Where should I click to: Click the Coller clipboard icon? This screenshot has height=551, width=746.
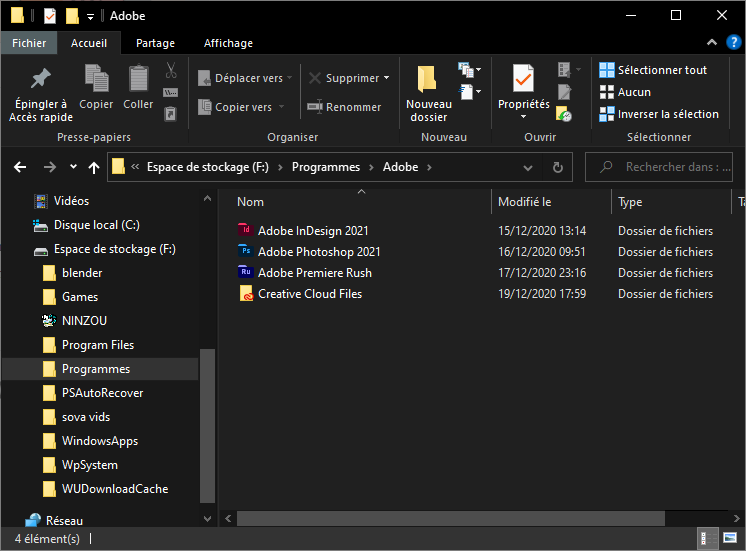pyautogui.click(x=138, y=78)
